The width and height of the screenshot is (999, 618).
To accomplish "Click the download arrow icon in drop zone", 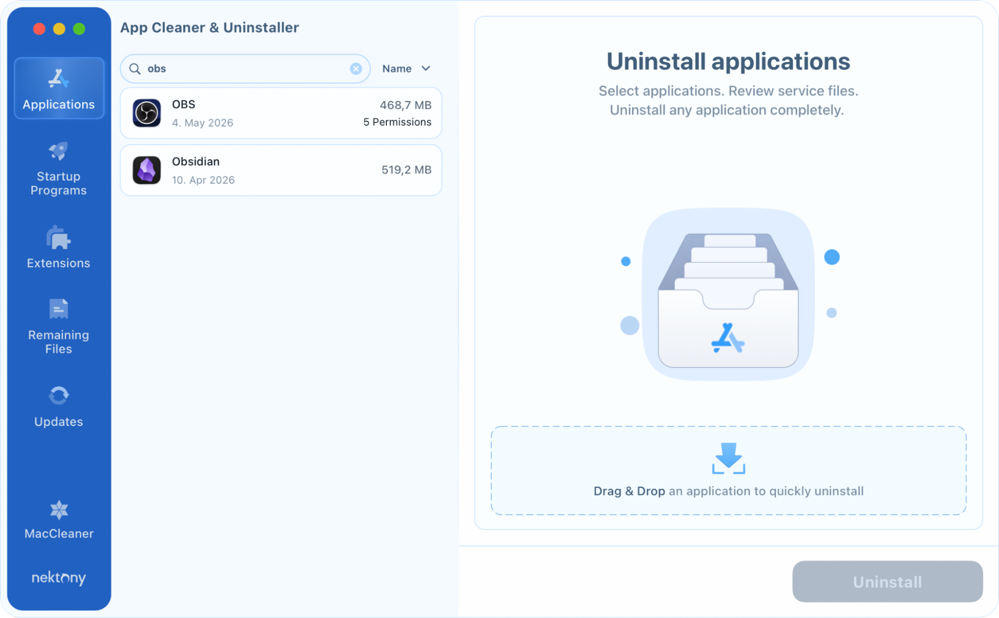I will pyautogui.click(x=728, y=458).
